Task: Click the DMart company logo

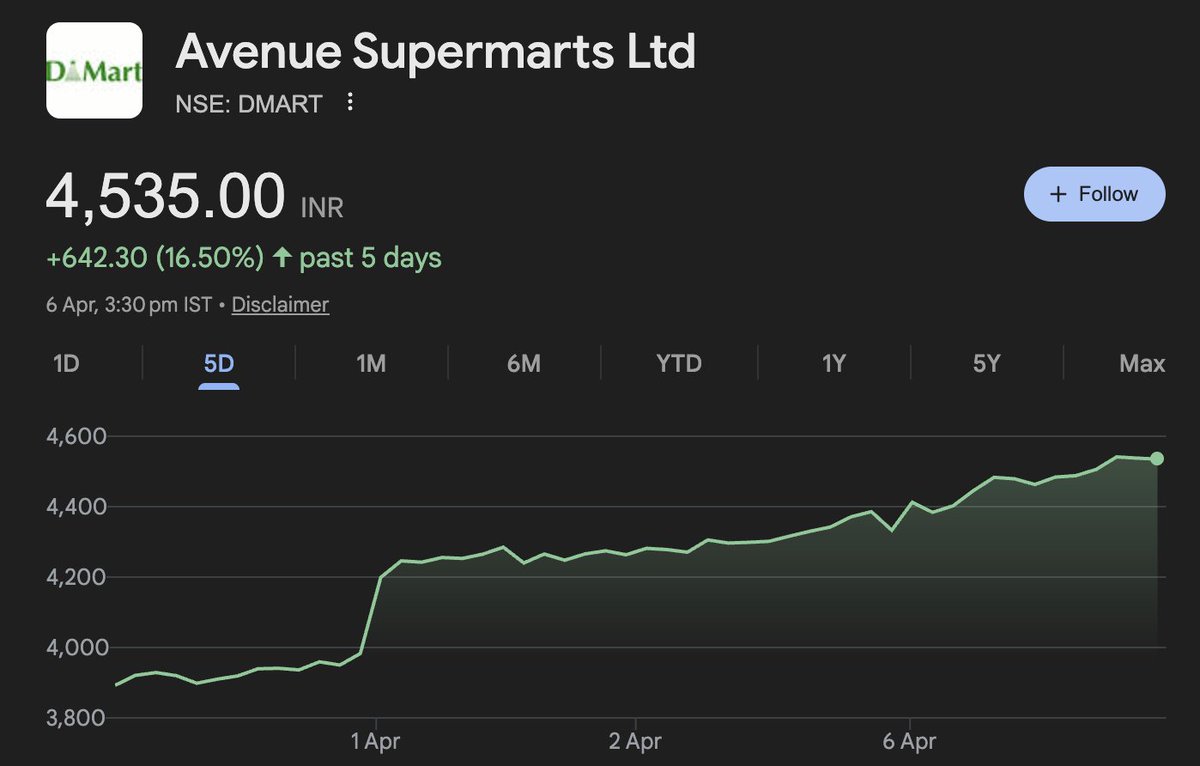Action: (x=95, y=71)
